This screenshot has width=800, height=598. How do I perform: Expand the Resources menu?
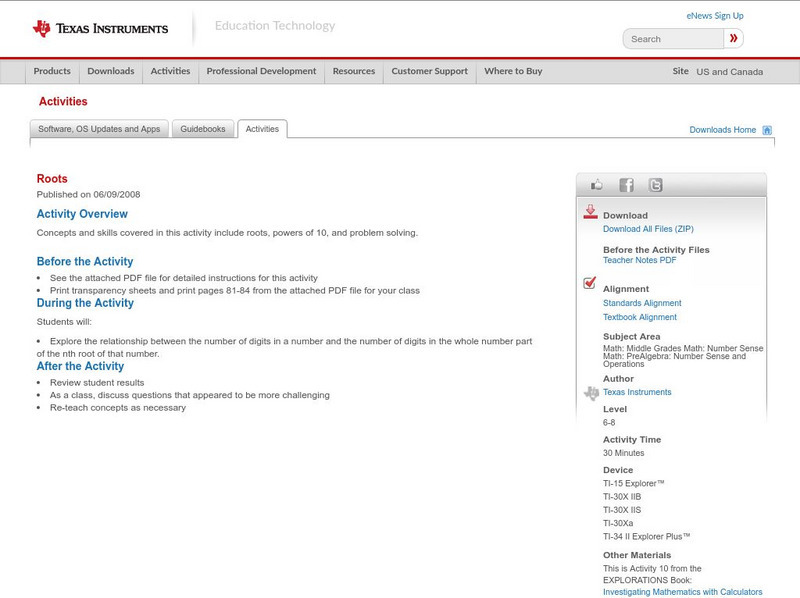tap(354, 72)
